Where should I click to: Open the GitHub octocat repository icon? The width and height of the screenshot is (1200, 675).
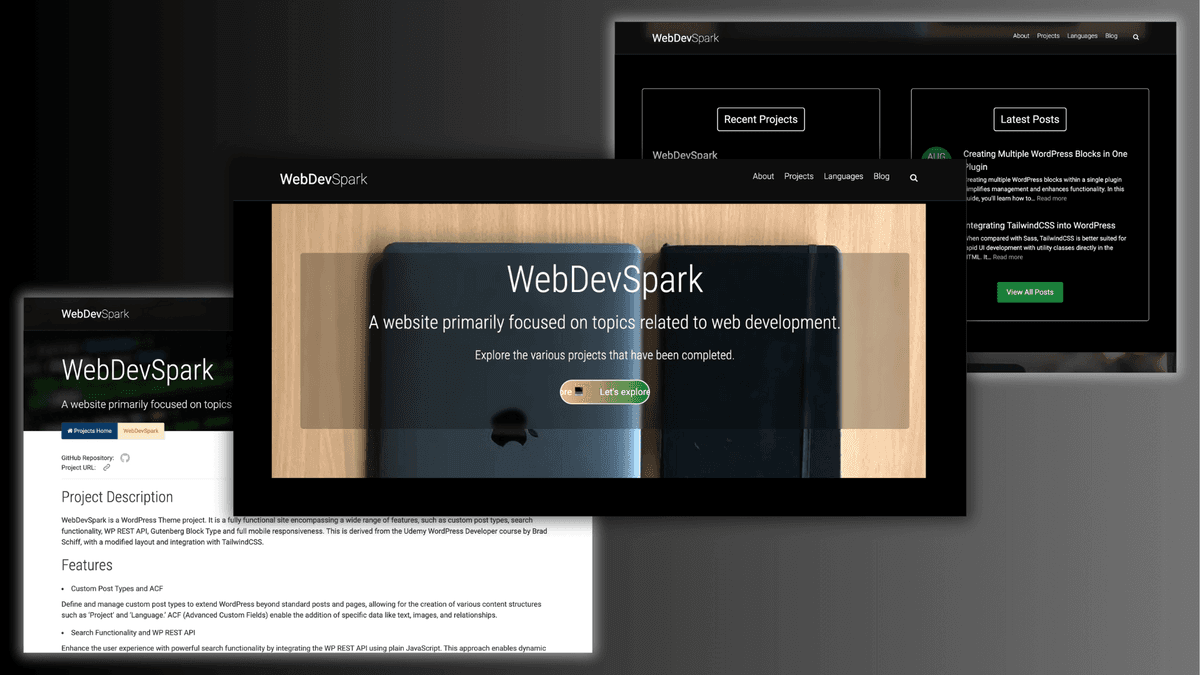[x=124, y=457]
